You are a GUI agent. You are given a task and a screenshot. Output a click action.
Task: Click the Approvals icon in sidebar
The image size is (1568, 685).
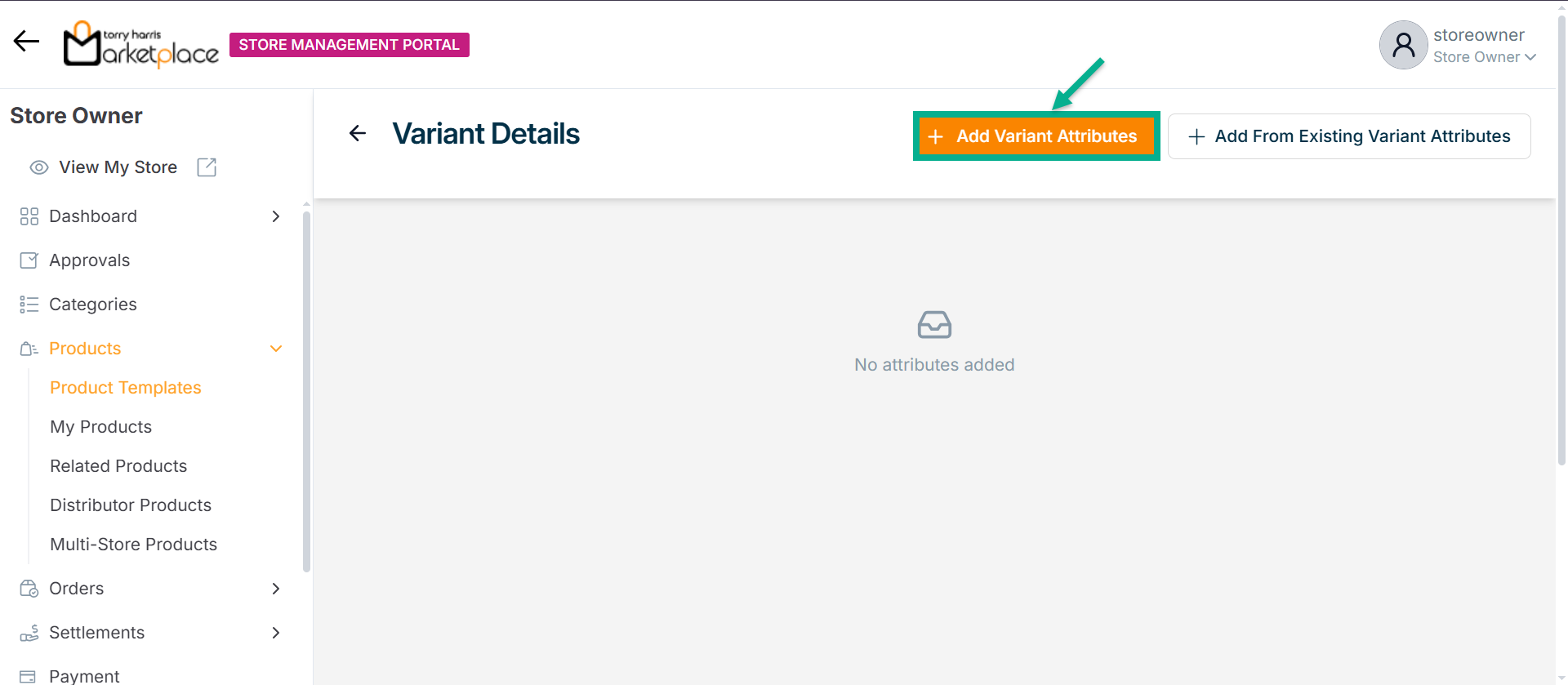29,260
